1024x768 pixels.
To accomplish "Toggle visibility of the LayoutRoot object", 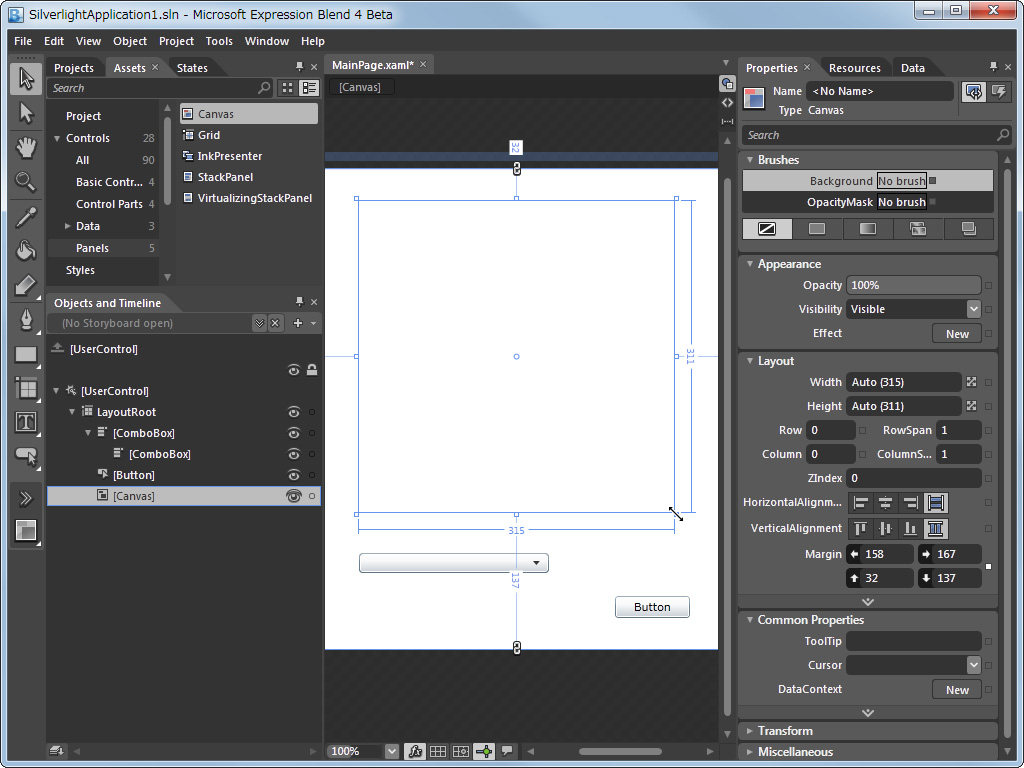I will 293,411.
